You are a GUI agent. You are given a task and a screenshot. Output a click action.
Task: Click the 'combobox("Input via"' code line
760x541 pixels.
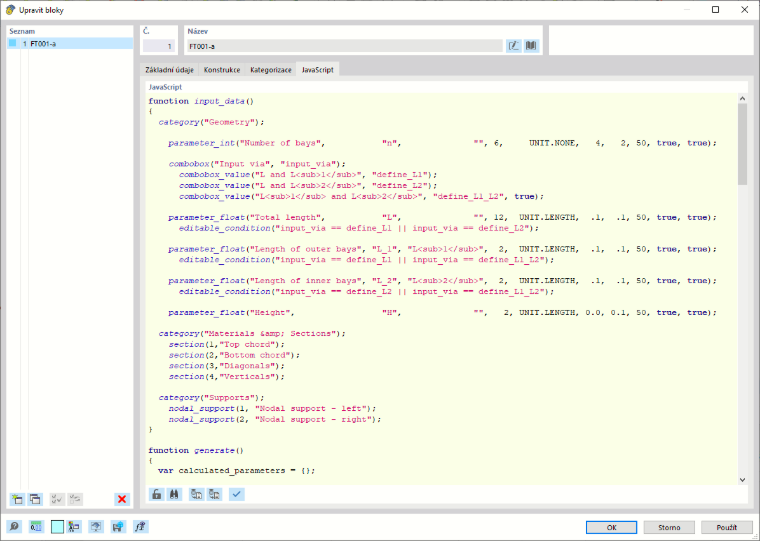coord(257,164)
